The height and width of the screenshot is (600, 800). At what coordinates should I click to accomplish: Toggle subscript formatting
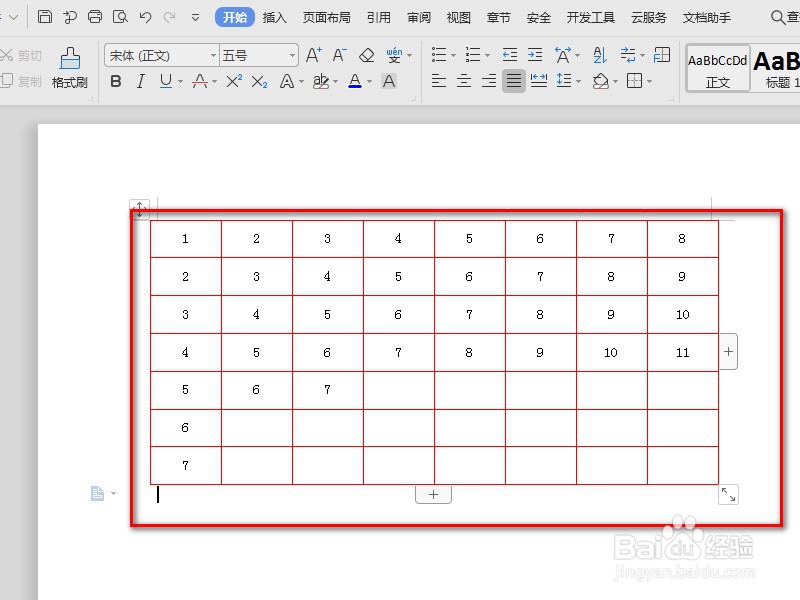pos(259,82)
